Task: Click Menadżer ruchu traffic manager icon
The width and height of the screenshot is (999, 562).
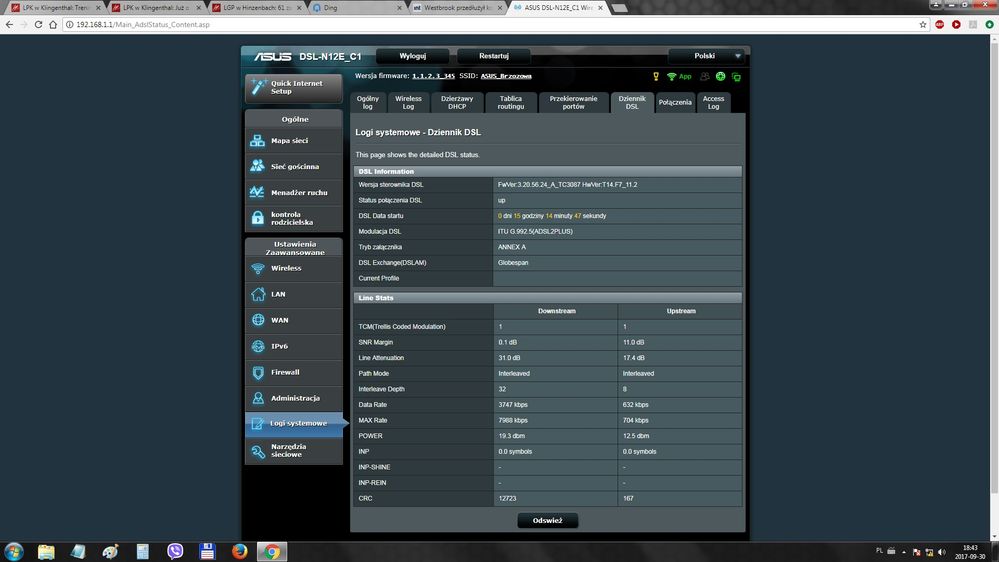Action: click(258, 192)
